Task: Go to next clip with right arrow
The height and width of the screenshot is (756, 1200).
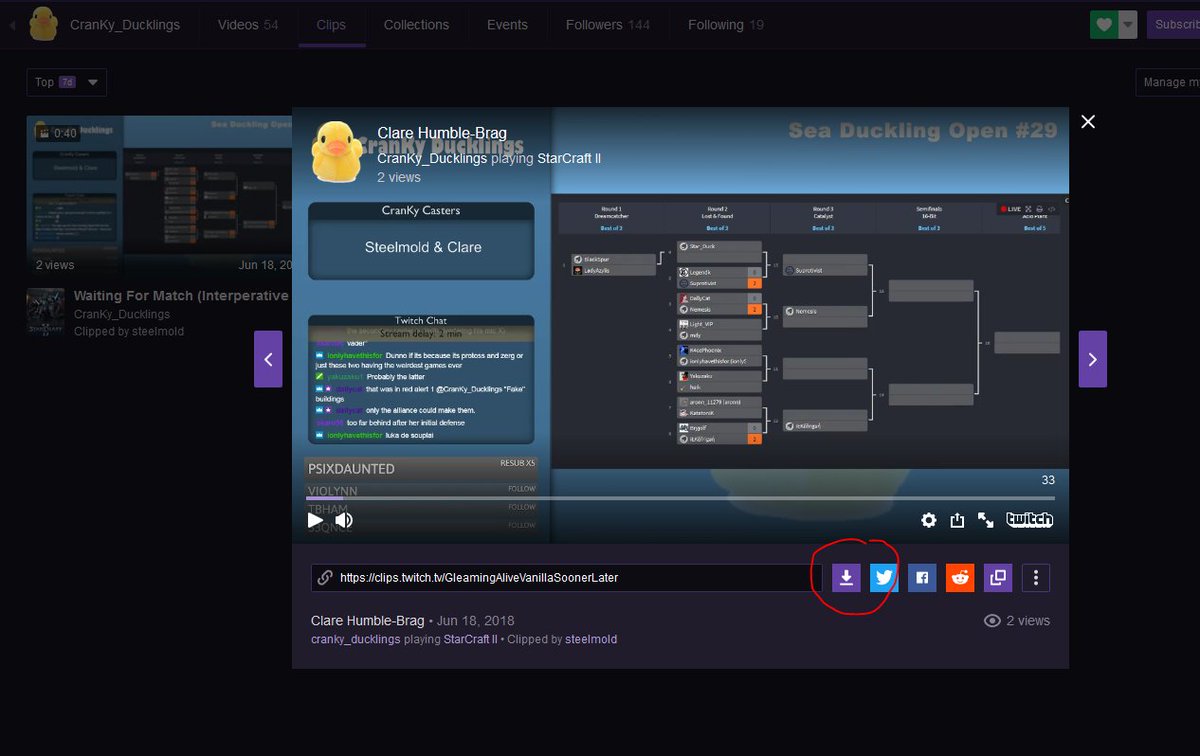Action: point(1092,359)
